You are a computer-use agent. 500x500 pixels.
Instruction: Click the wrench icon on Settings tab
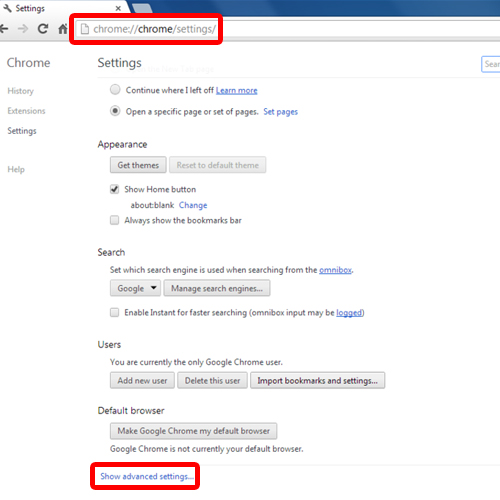pyautogui.click(x=7, y=8)
